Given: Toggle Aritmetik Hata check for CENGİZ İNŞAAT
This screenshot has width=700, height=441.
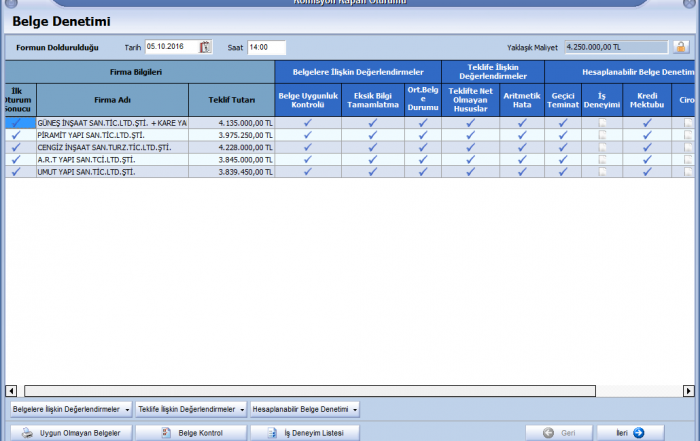Looking at the screenshot, I should coord(522,147).
